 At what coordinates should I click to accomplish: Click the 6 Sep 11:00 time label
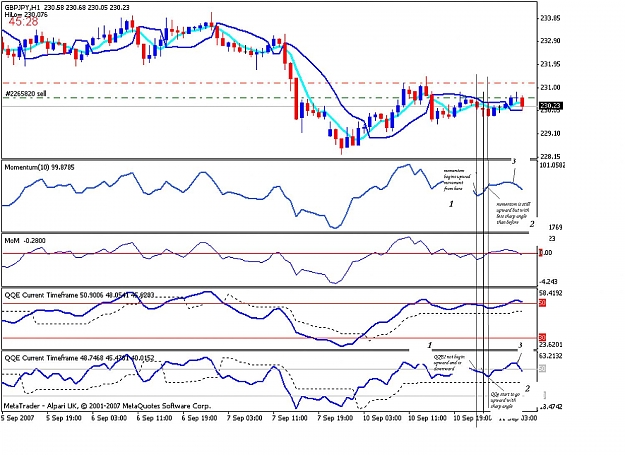click(x=155, y=418)
